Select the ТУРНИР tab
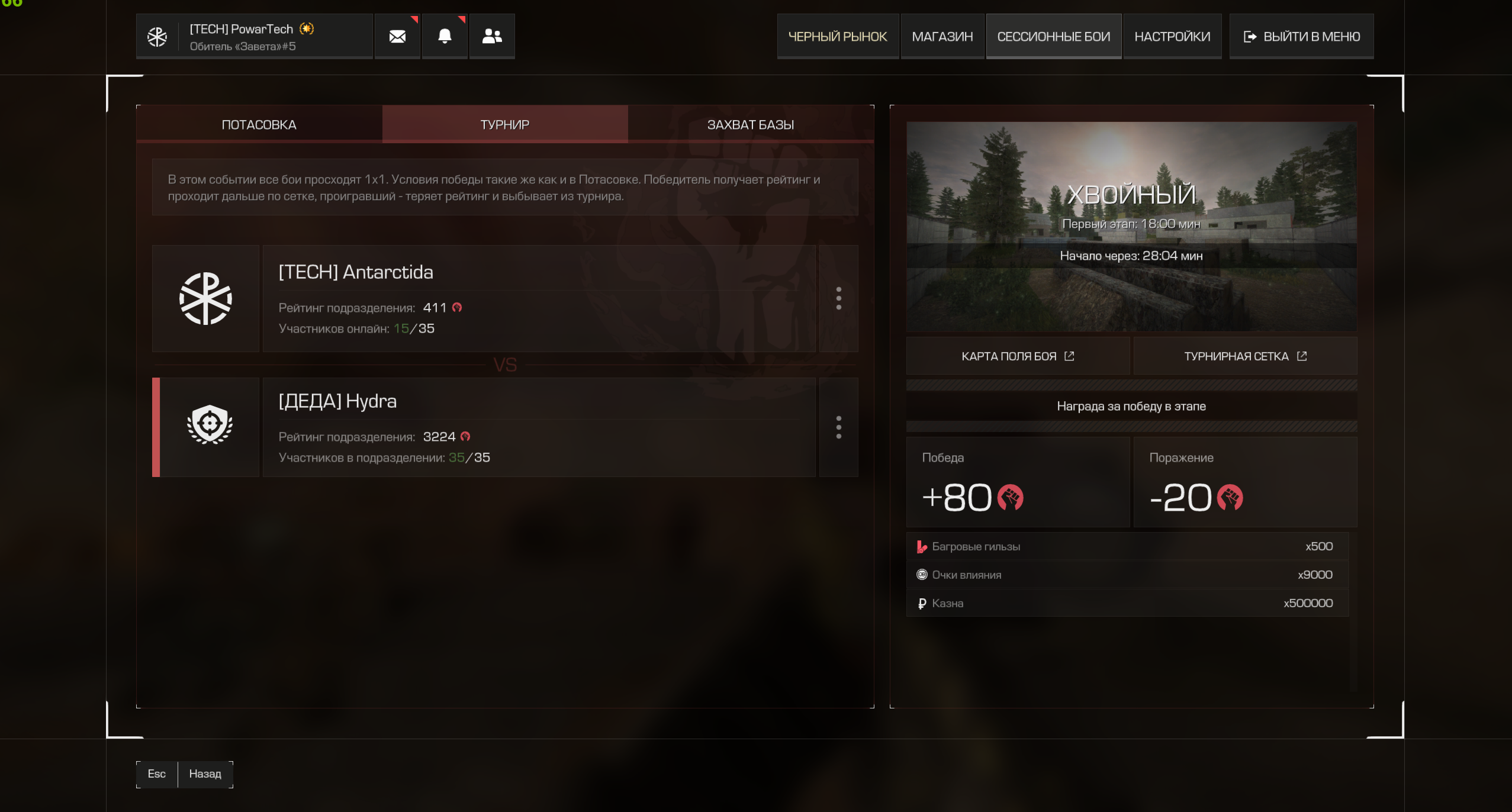The image size is (1512, 812). (505, 124)
